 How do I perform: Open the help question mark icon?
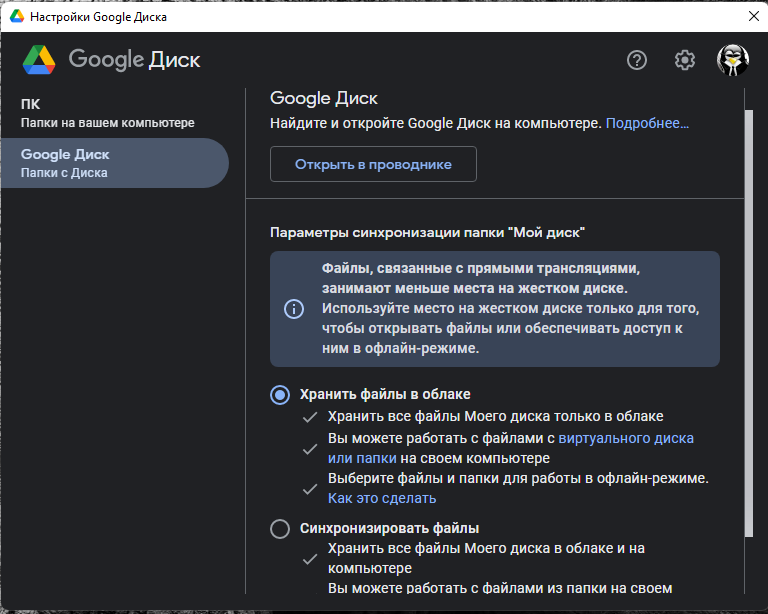click(x=637, y=60)
